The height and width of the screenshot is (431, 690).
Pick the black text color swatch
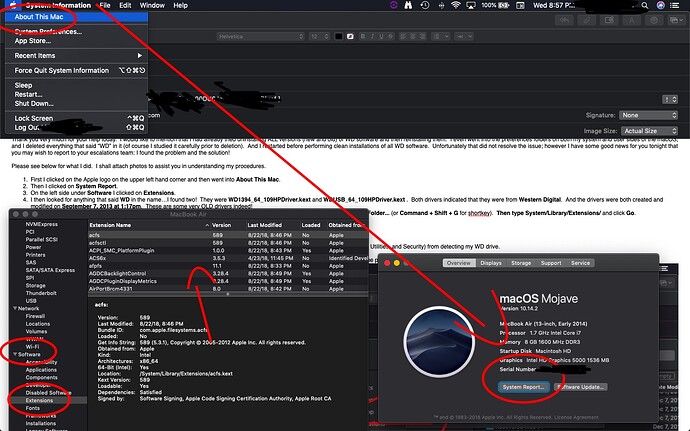338,36
